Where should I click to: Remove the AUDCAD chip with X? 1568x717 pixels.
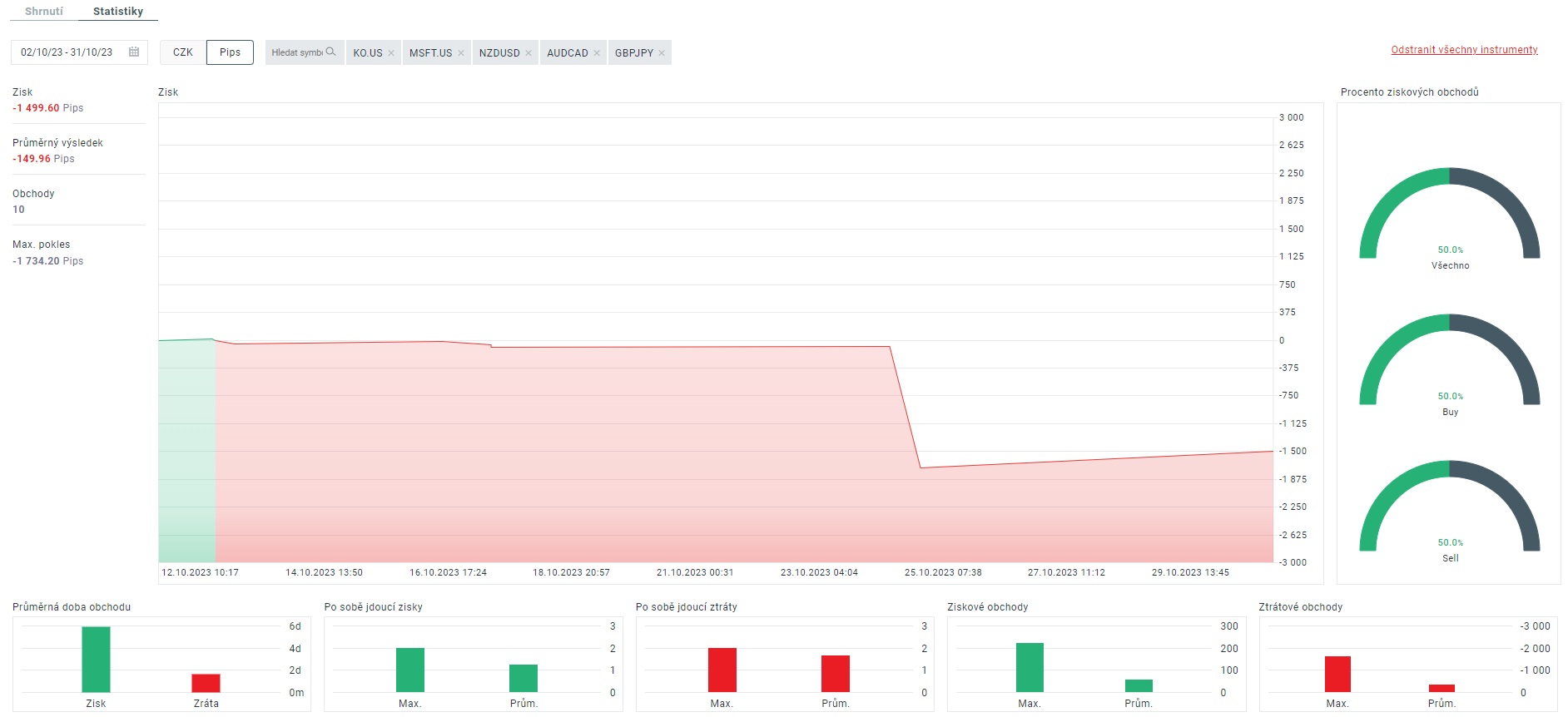597,53
